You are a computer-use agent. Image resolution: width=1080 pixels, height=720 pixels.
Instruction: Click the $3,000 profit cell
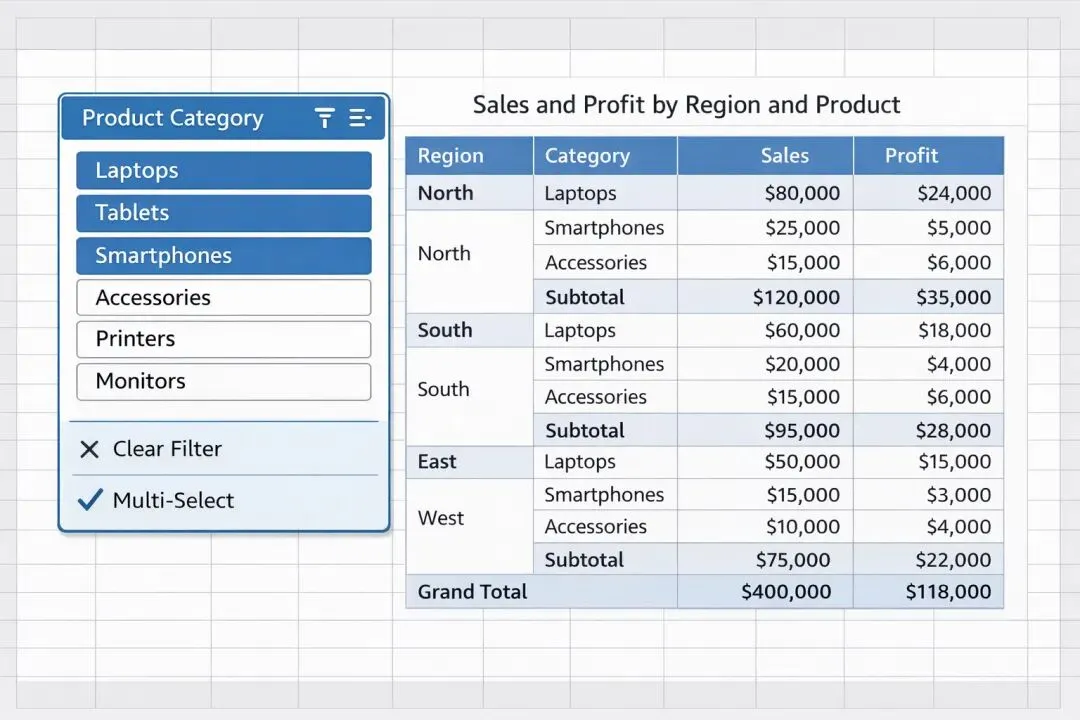click(x=928, y=495)
